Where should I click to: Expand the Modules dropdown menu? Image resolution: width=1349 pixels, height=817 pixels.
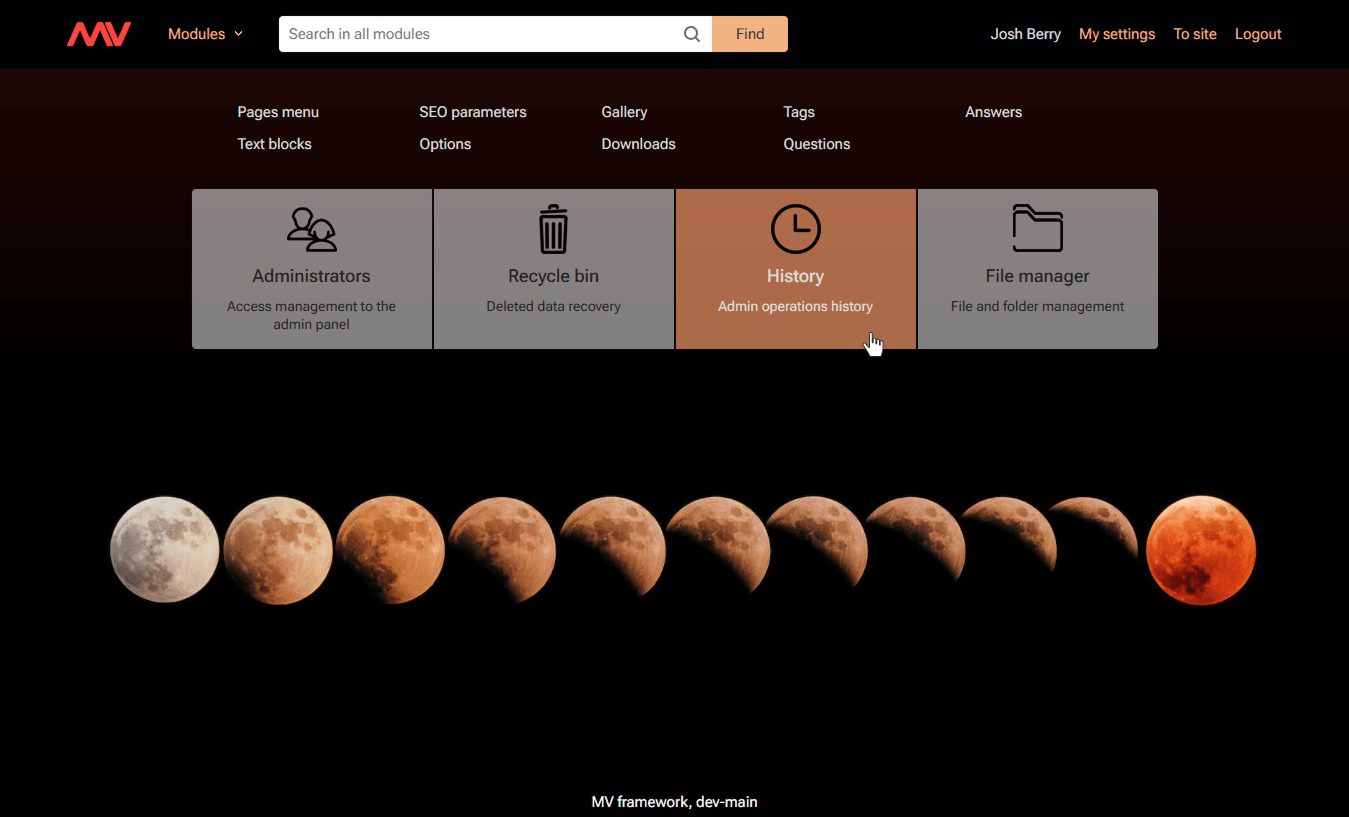[205, 34]
